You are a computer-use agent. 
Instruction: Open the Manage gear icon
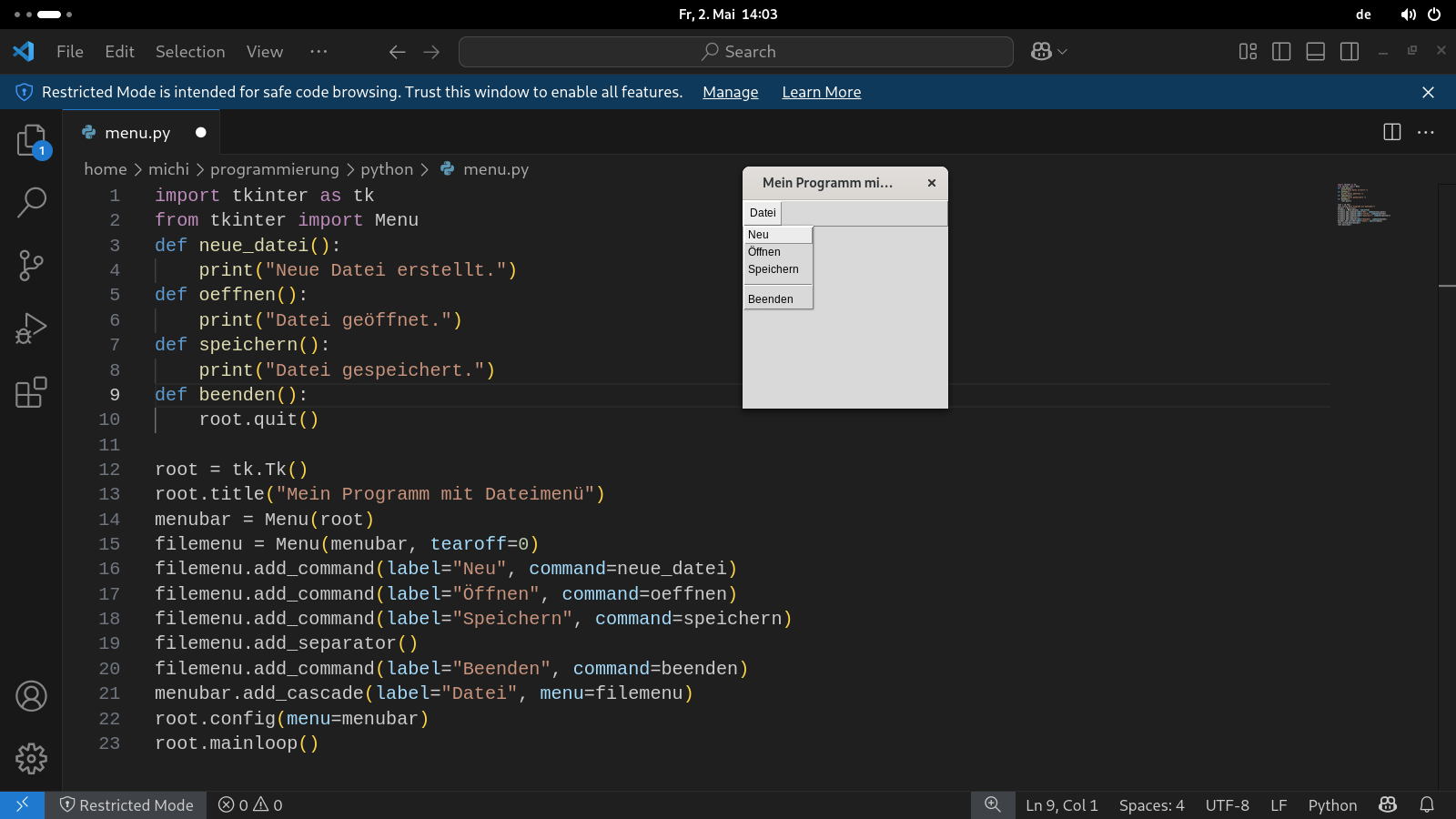tap(31, 758)
